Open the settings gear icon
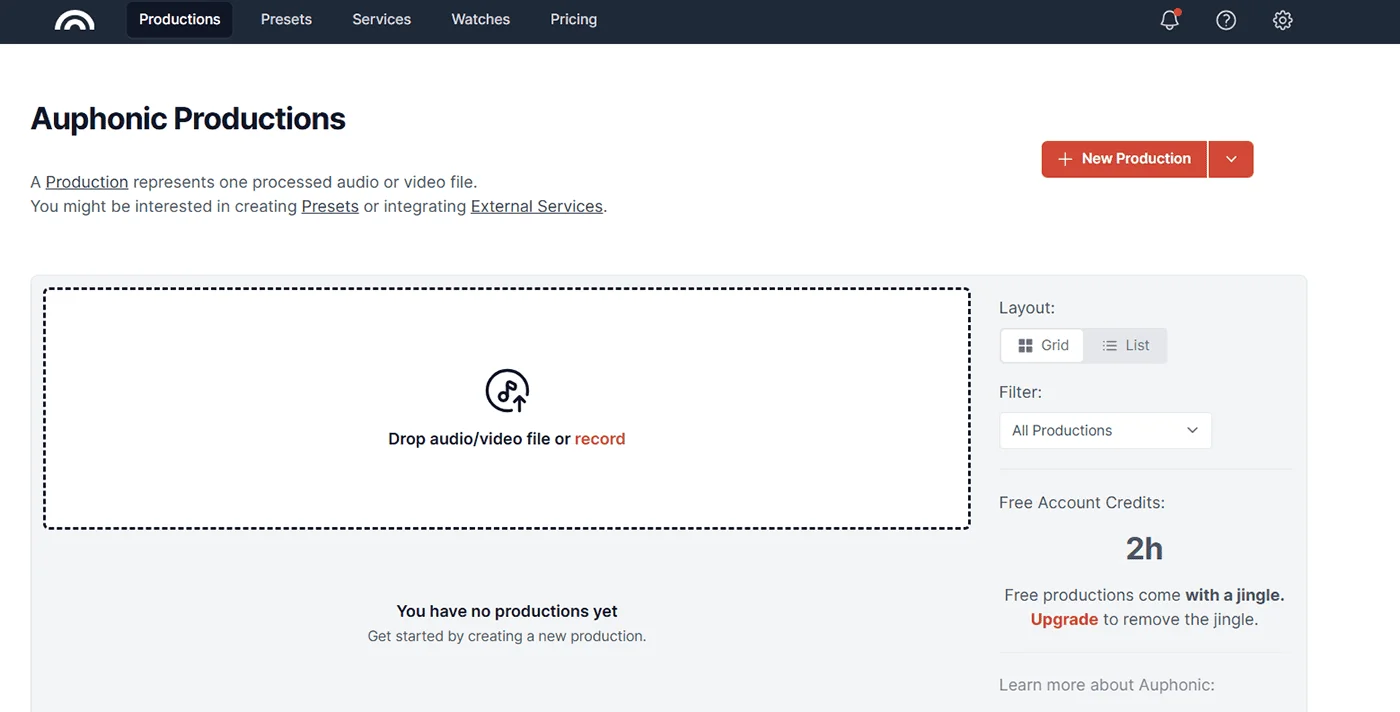Image resolution: width=1400 pixels, height=712 pixels. pyautogui.click(x=1283, y=20)
